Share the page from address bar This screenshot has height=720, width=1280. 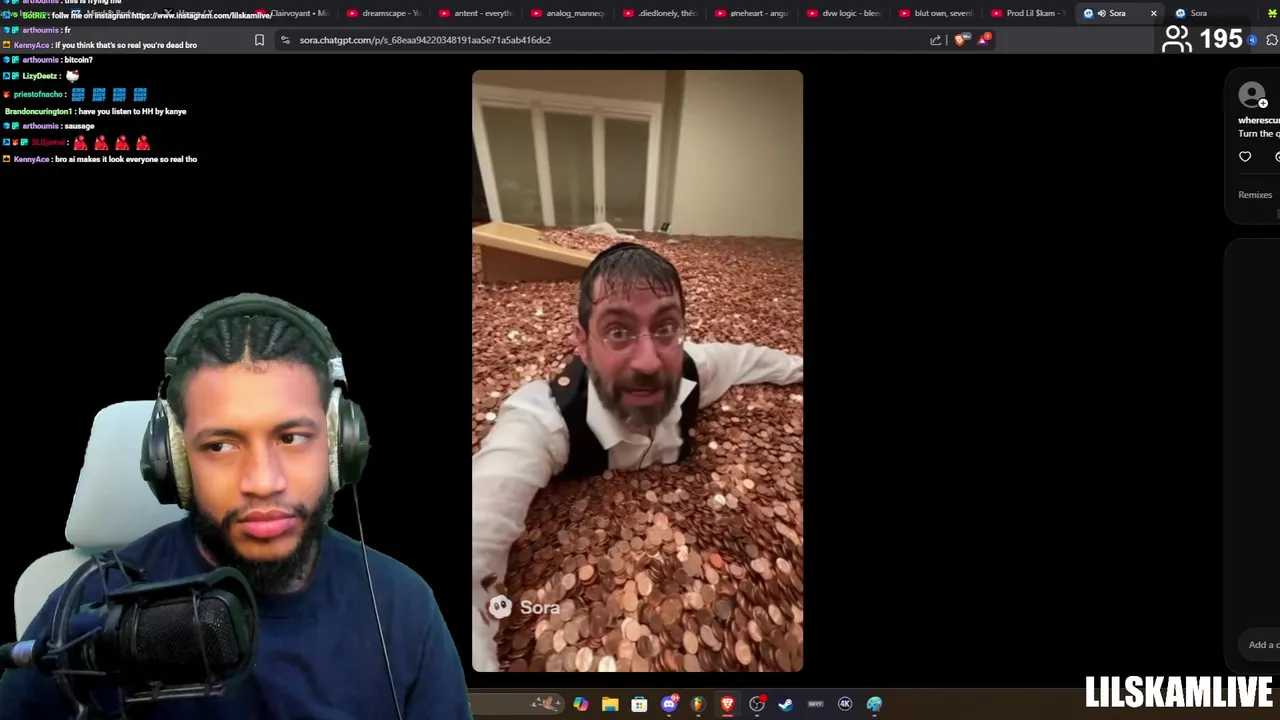(x=935, y=40)
